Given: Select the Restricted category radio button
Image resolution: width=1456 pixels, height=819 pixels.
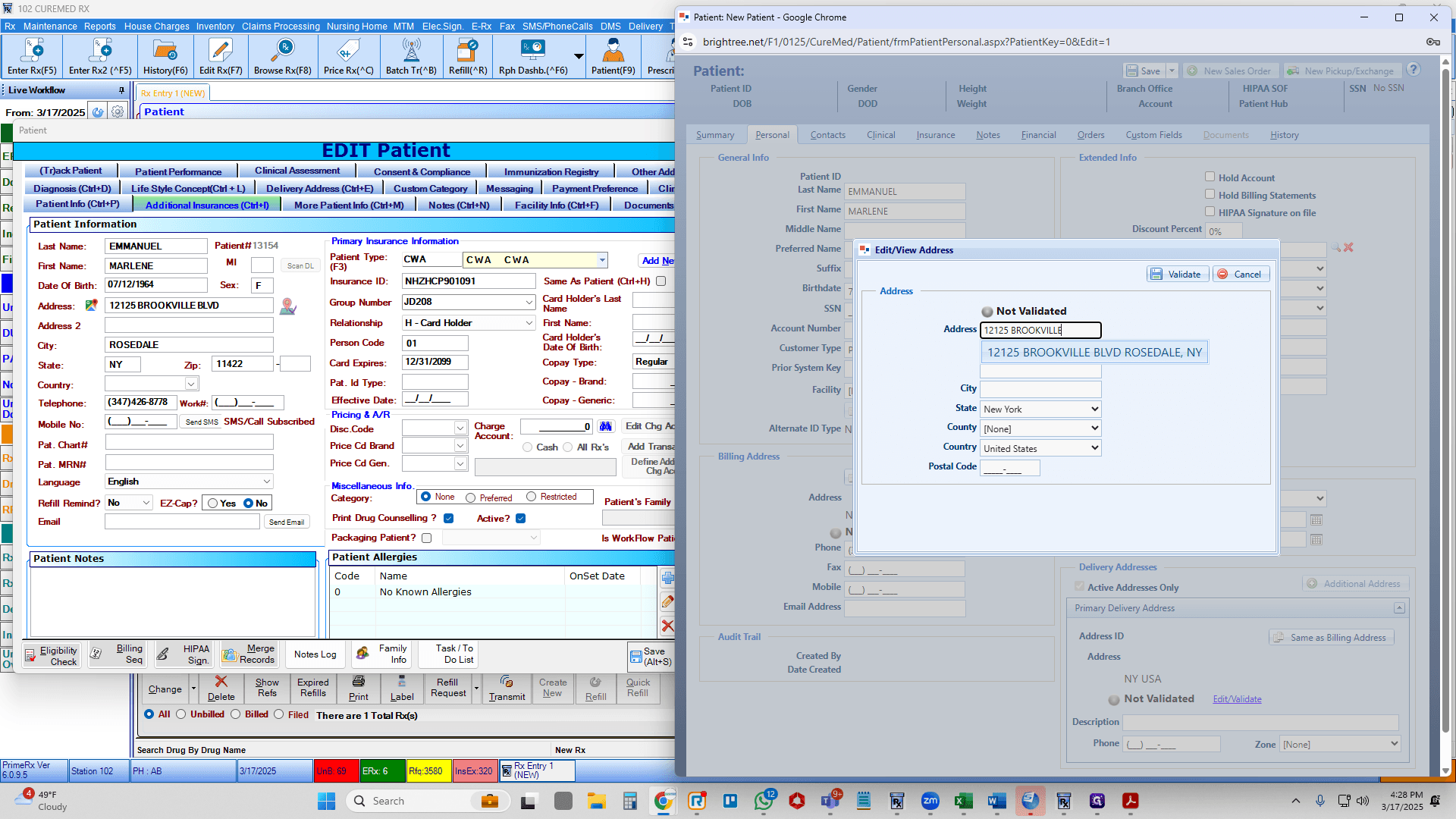Looking at the screenshot, I should [x=532, y=497].
